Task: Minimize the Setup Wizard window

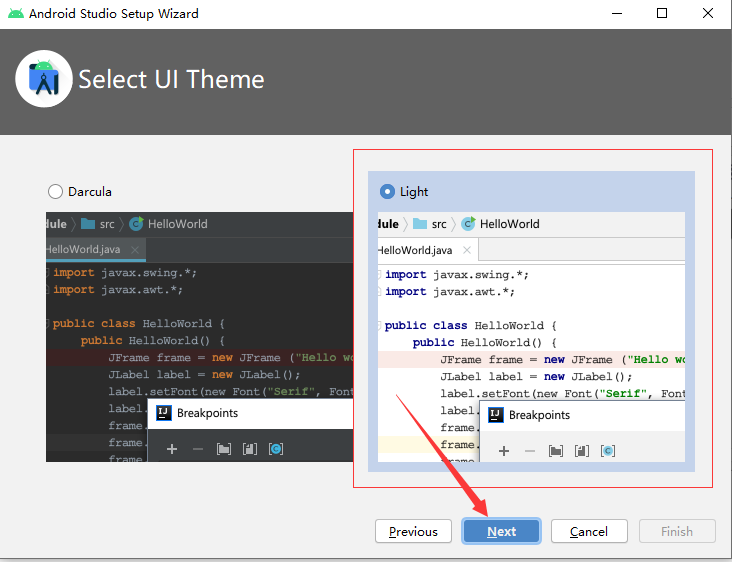Action: (617, 14)
